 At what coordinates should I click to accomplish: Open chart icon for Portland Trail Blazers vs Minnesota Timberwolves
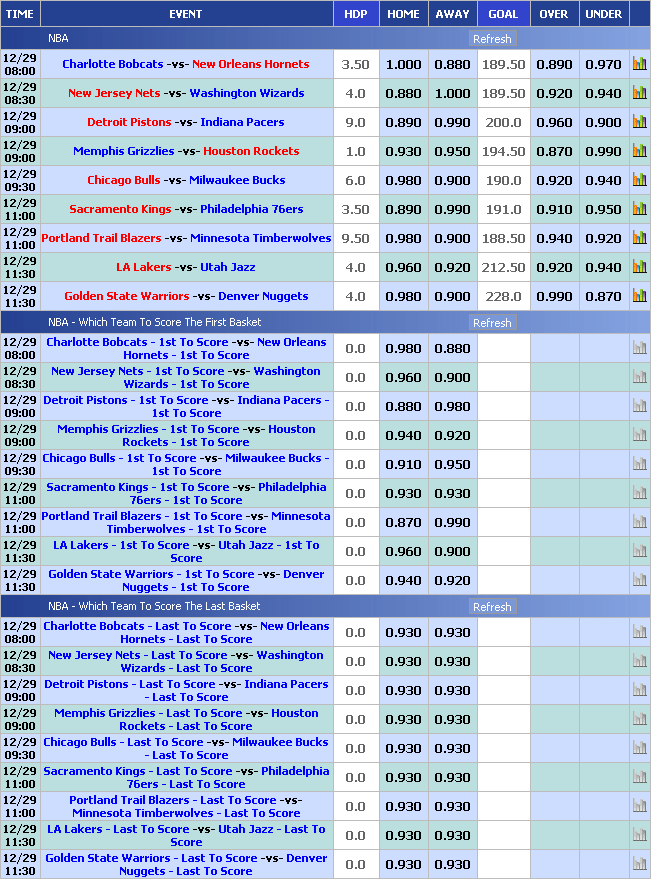tap(639, 238)
